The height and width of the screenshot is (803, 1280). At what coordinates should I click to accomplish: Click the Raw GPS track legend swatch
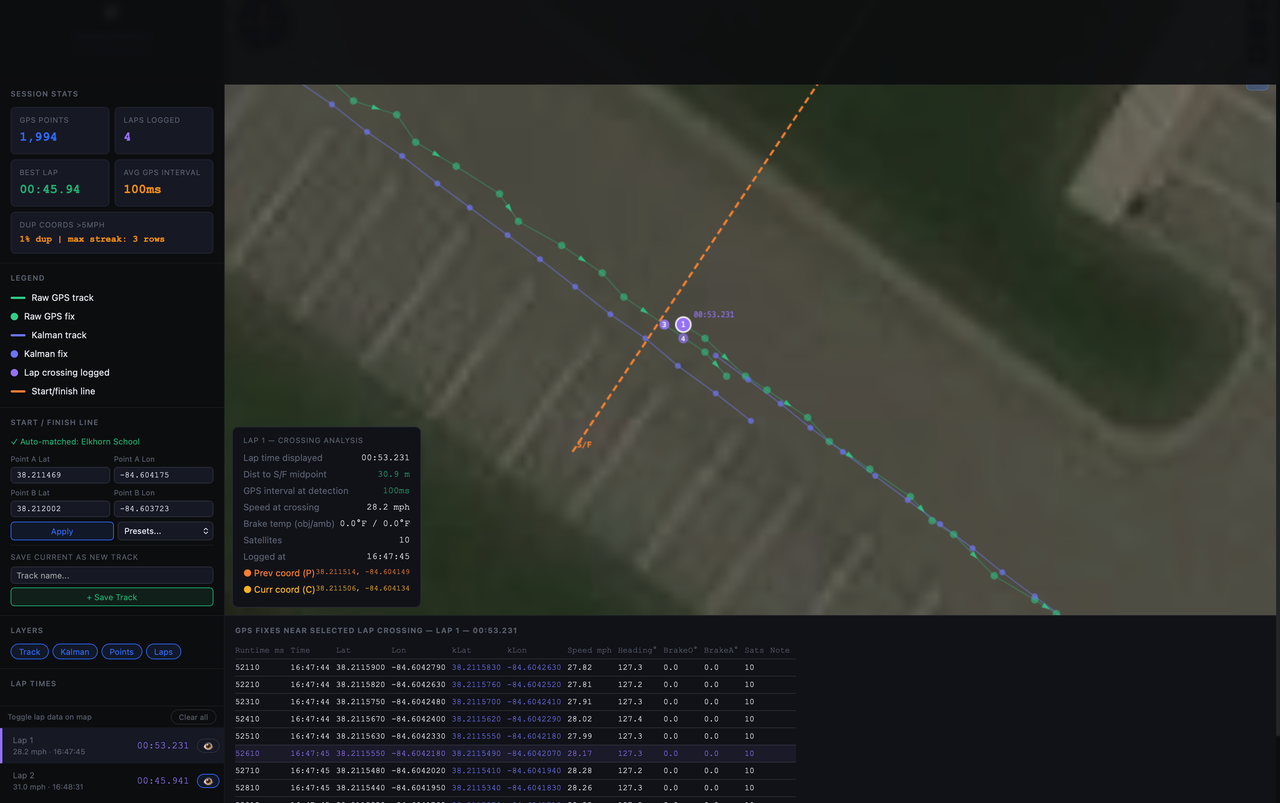pos(17,298)
